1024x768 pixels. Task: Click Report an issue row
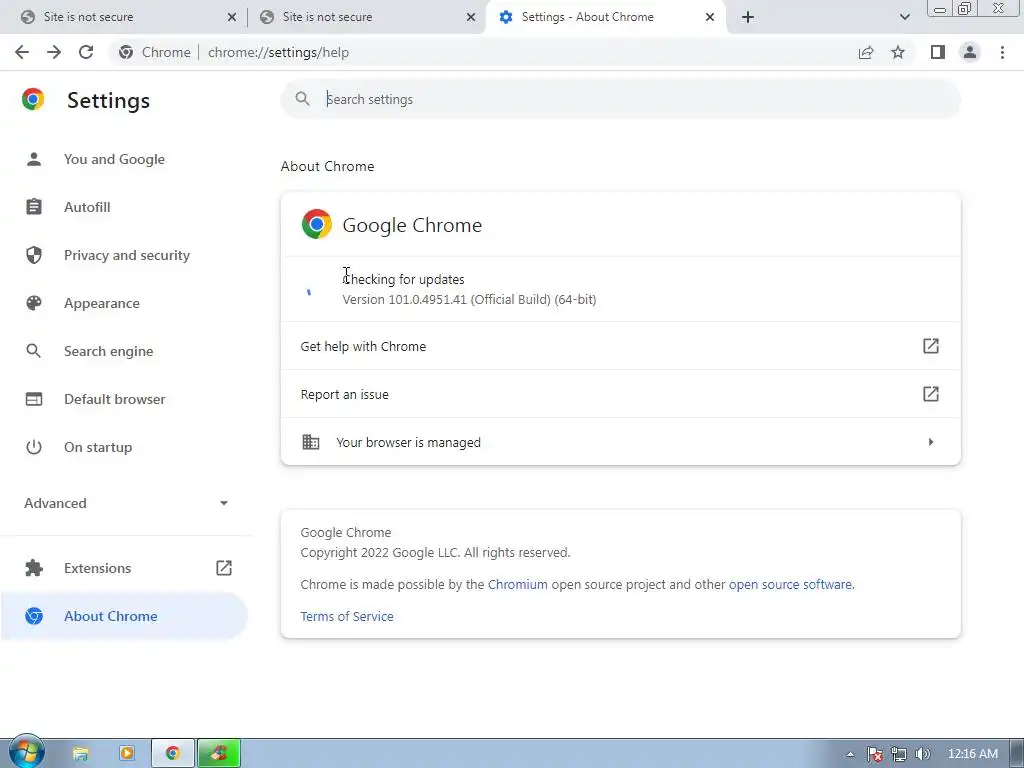pyautogui.click(x=620, y=394)
